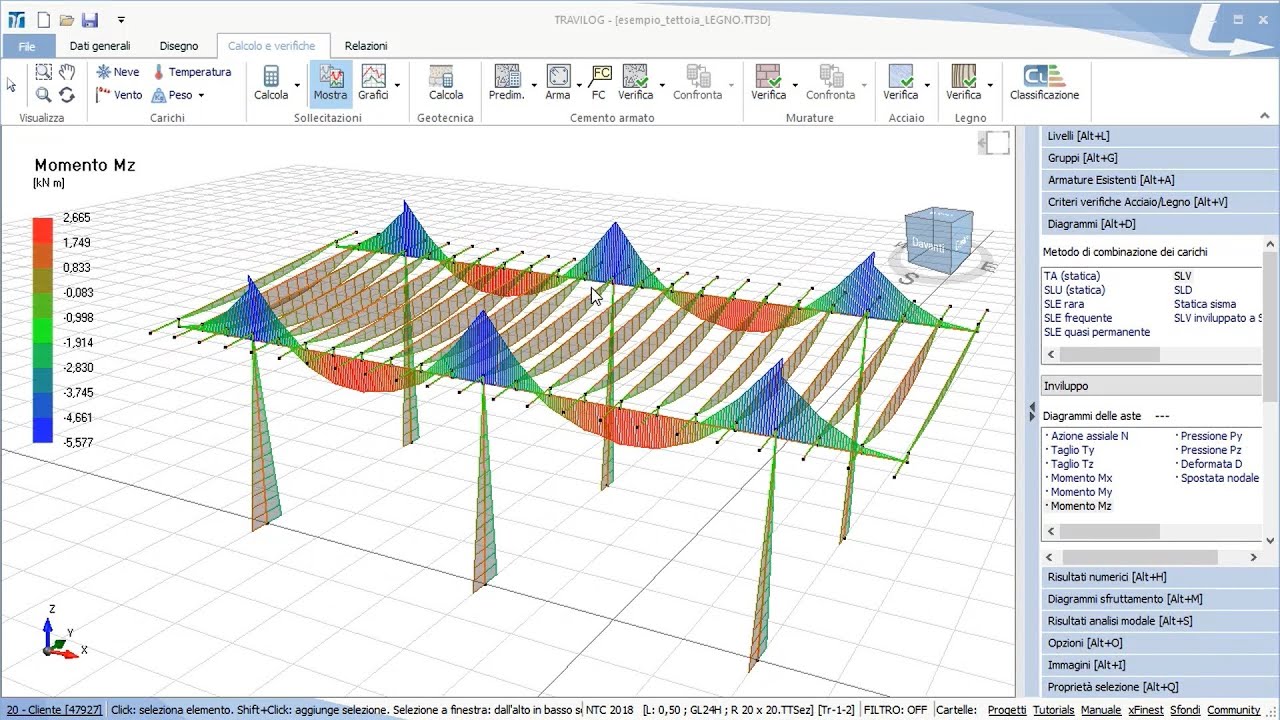This screenshot has height=720, width=1280.
Task: Select SLU (statica) combination
Action: (x=1074, y=290)
